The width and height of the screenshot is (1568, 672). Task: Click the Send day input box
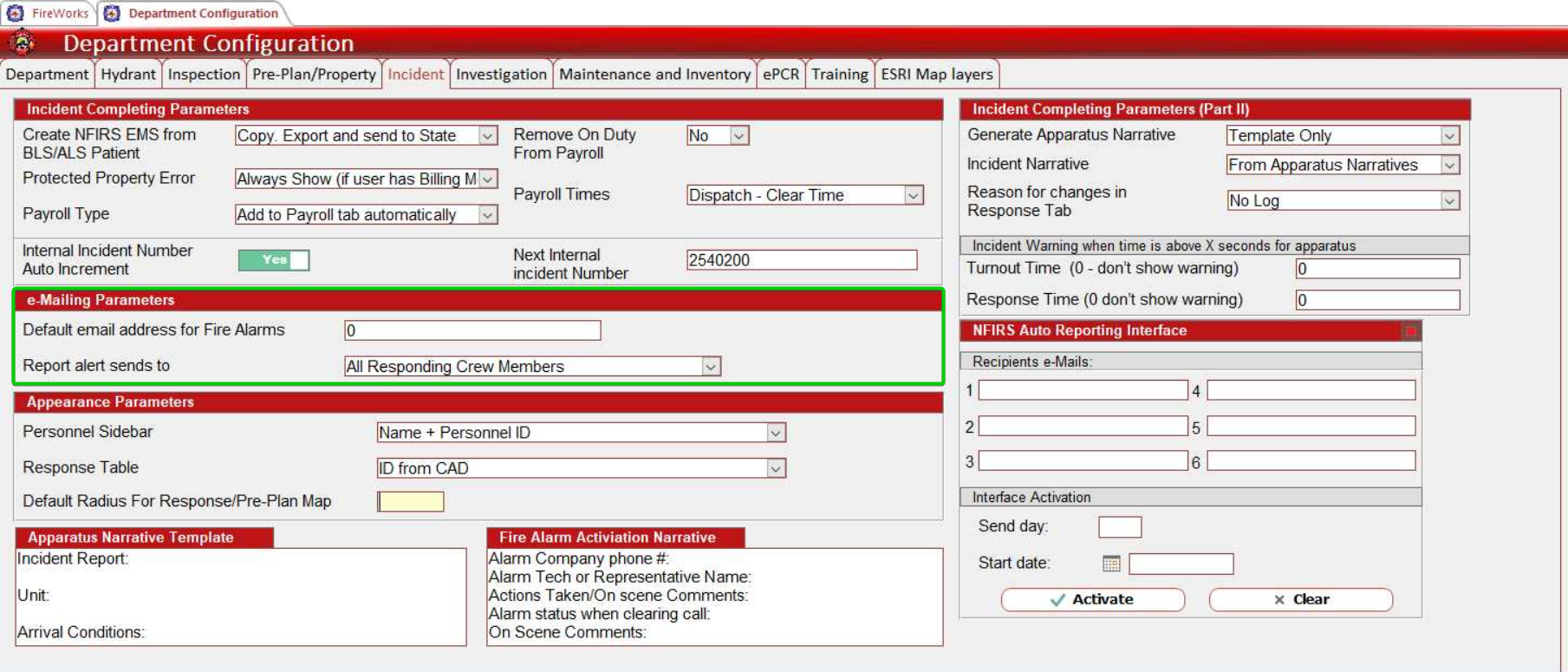pyautogui.click(x=1119, y=527)
